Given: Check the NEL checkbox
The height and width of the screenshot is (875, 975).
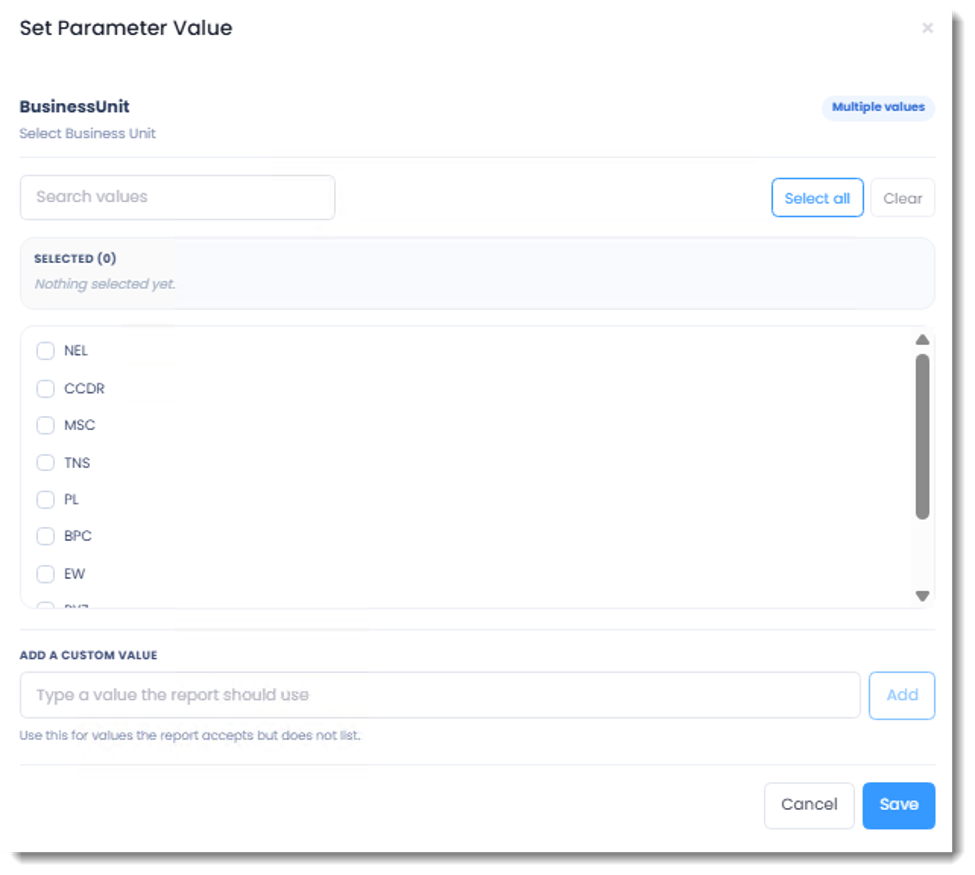Looking at the screenshot, I should coord(45,351).
